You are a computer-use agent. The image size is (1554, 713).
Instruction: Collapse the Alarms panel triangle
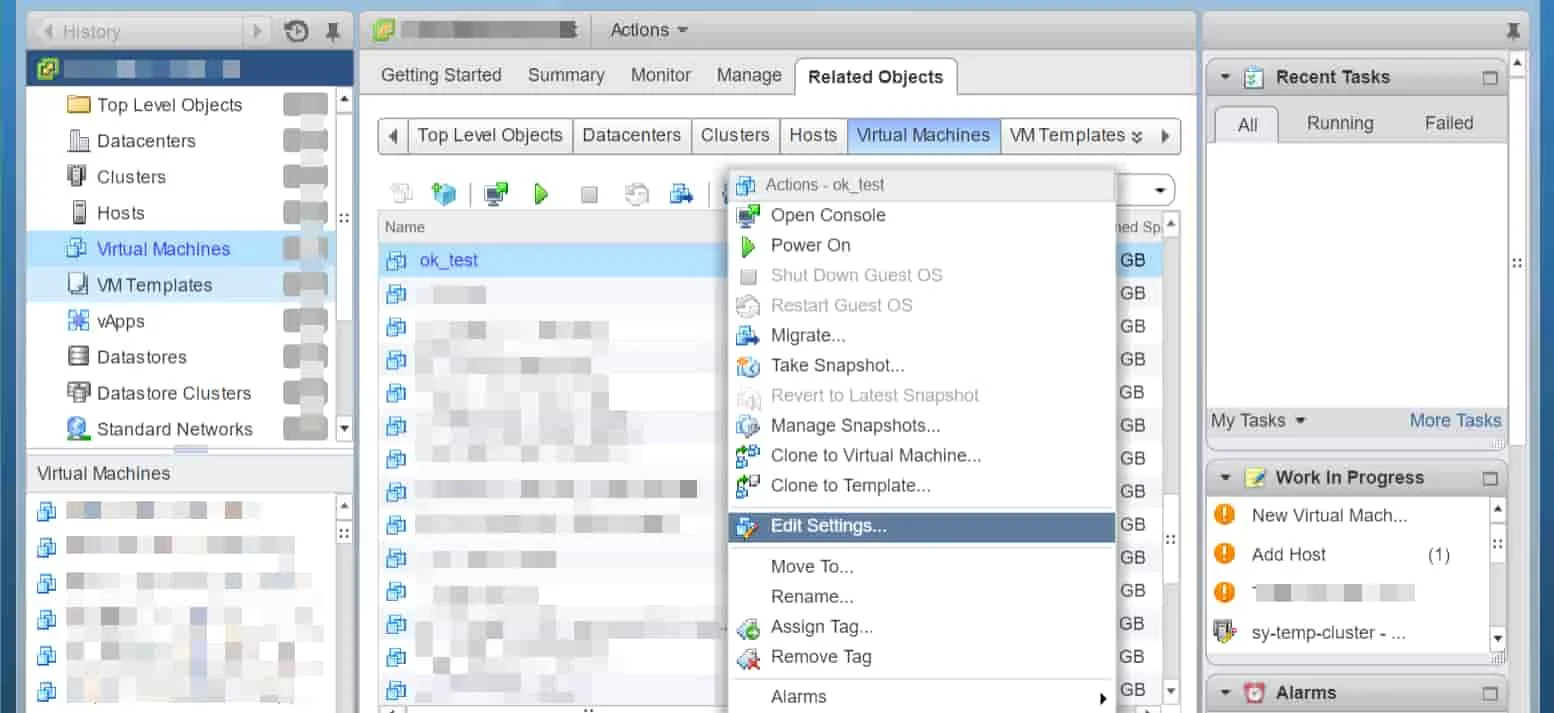[x=1224, y=693]
